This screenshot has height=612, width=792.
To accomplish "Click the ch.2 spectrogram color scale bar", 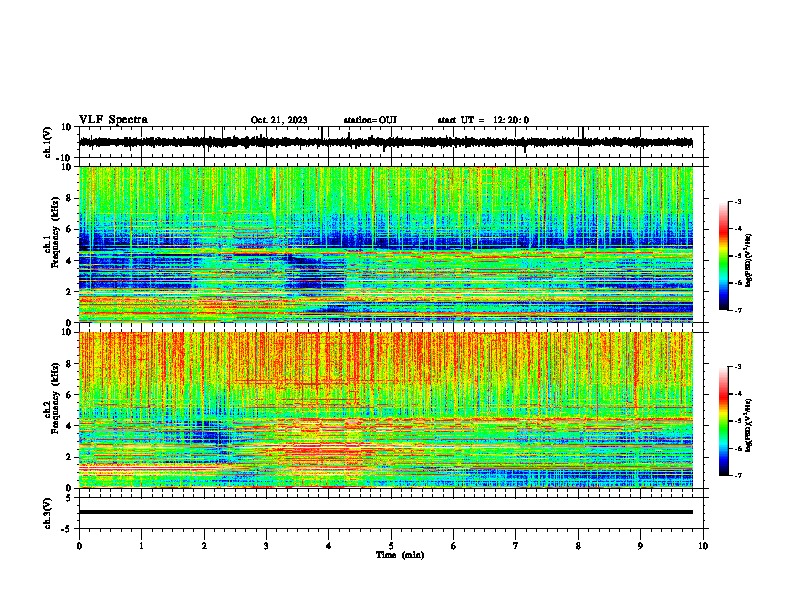I will (723, 421).
